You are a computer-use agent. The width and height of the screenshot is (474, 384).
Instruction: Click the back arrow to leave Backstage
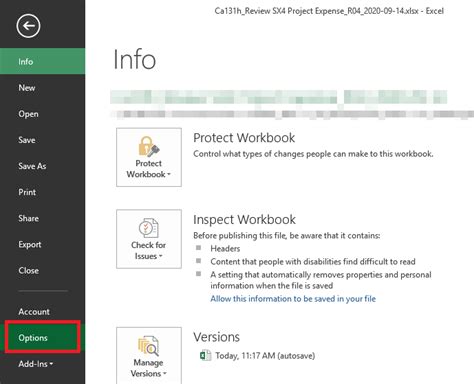point(28,26)
